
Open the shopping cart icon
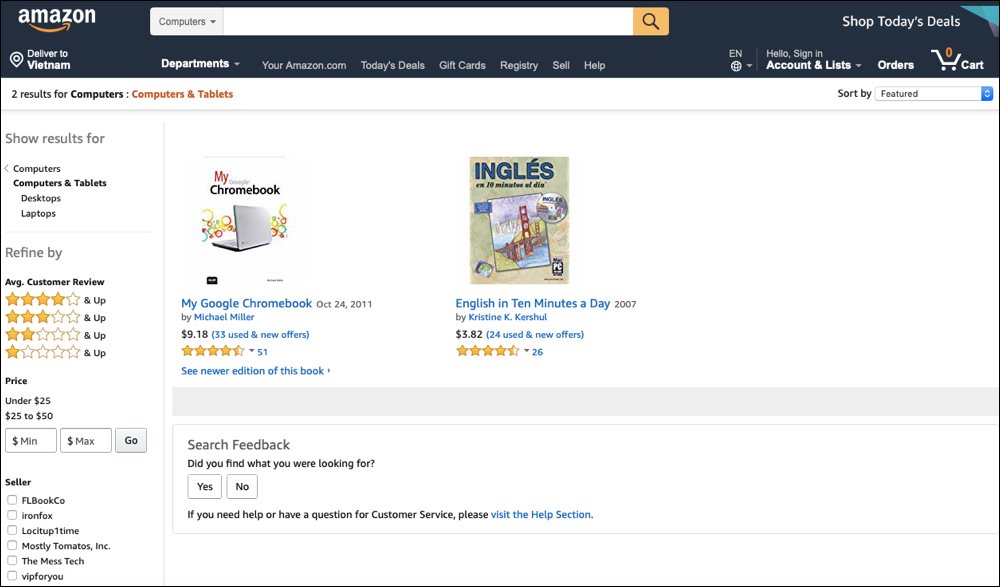pos(946,60)
